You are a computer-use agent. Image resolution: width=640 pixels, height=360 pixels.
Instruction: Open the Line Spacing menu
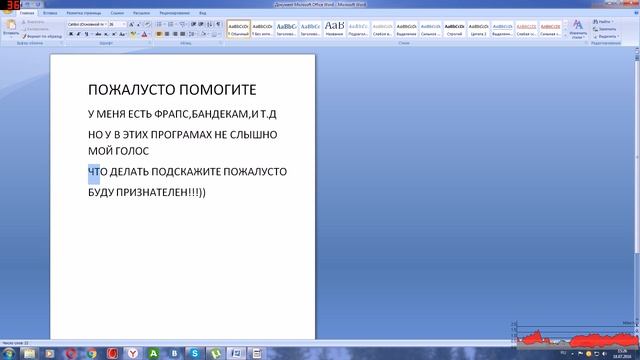coord(192,34)
